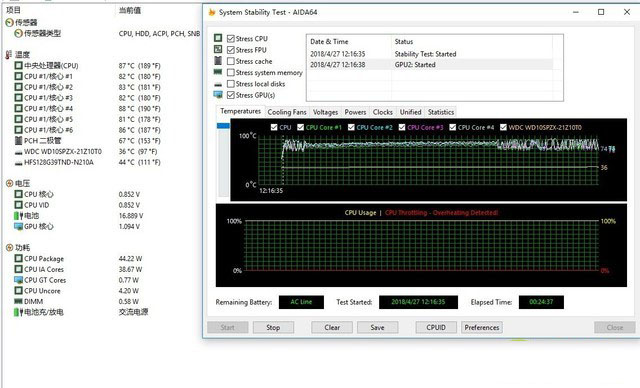
Task: Uncheck CPU Core #4 graph legend checkbox
Action: [x=452, y=127]
